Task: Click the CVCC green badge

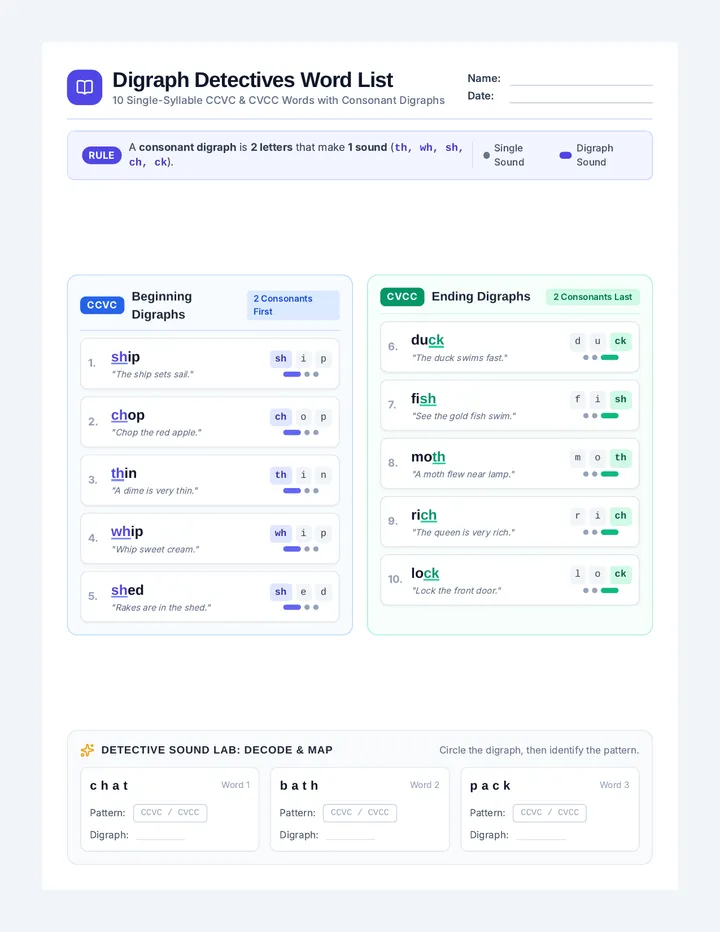Action: click(402, 297)
